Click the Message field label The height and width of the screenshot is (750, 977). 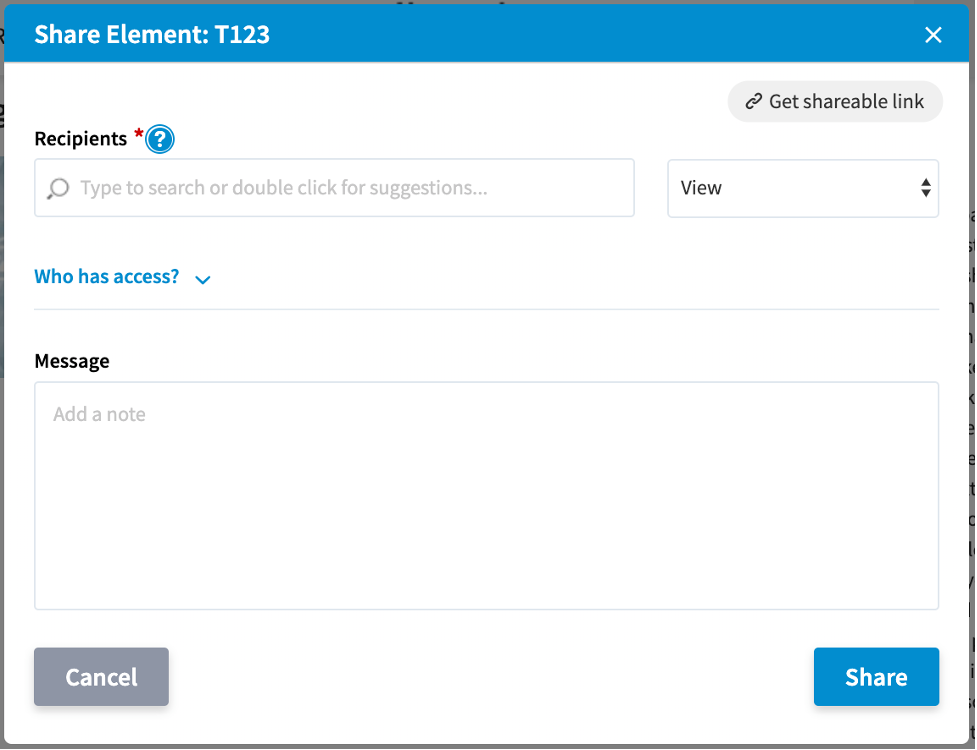tap(72, 361)
